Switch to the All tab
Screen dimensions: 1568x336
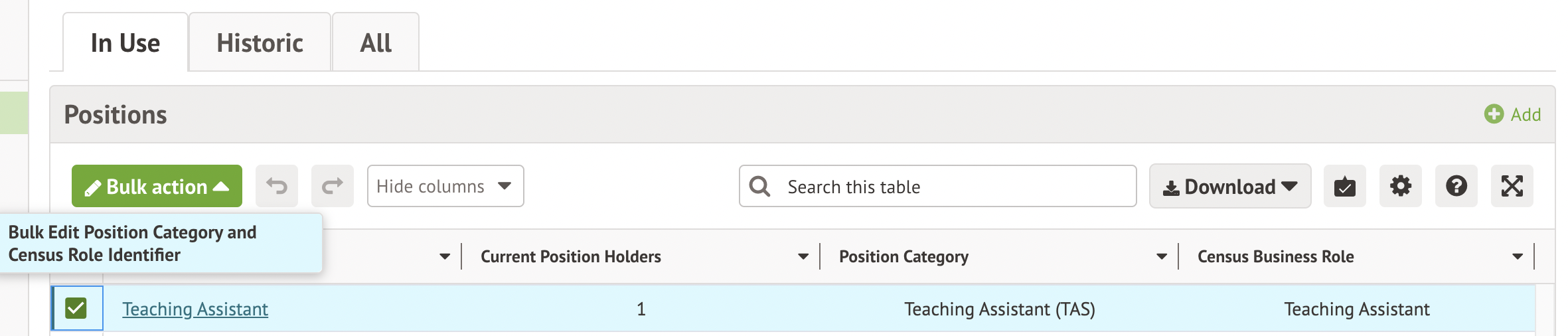(x=376, y=43)
